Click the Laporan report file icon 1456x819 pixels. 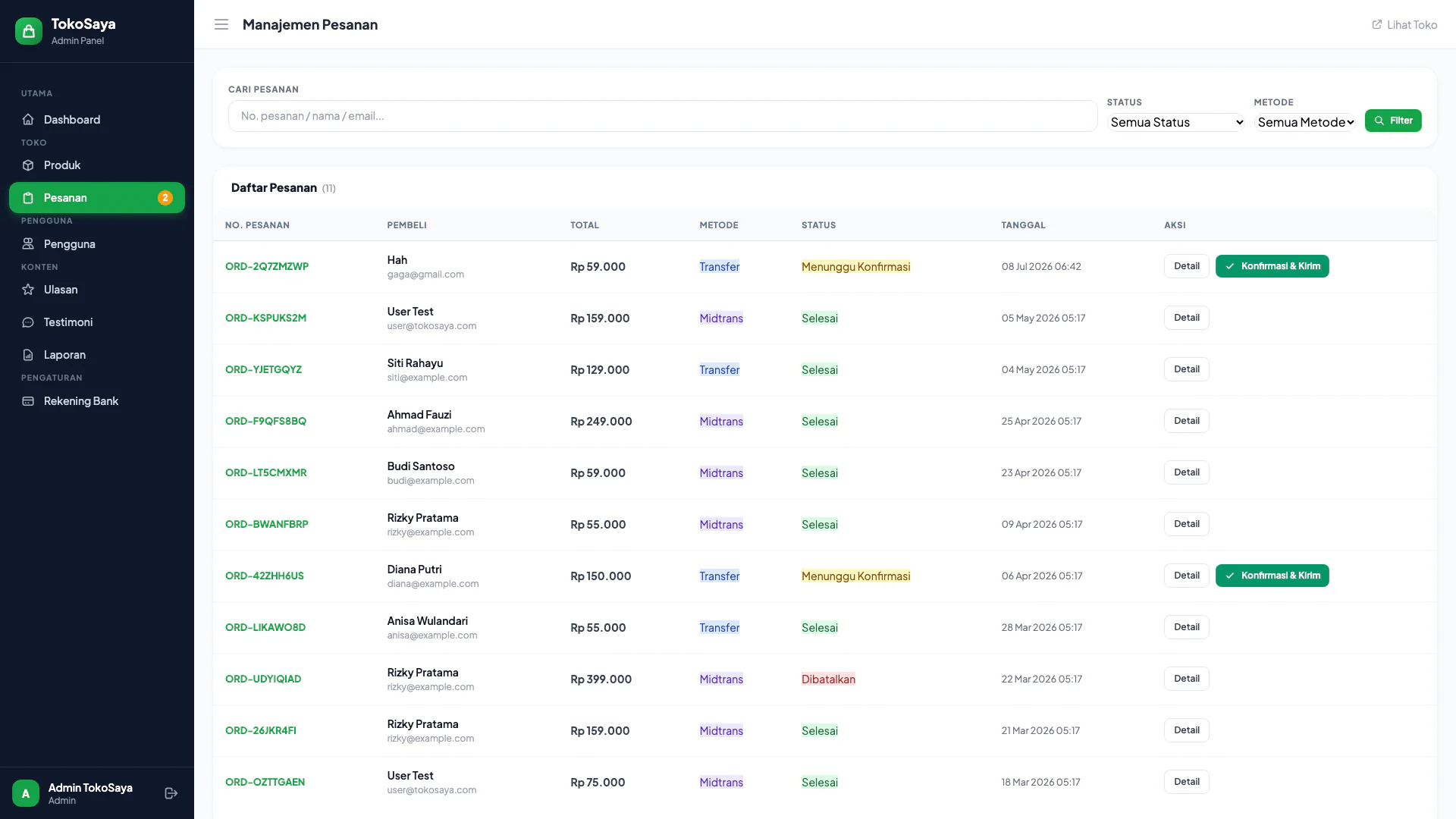click(x=28, y=355)
